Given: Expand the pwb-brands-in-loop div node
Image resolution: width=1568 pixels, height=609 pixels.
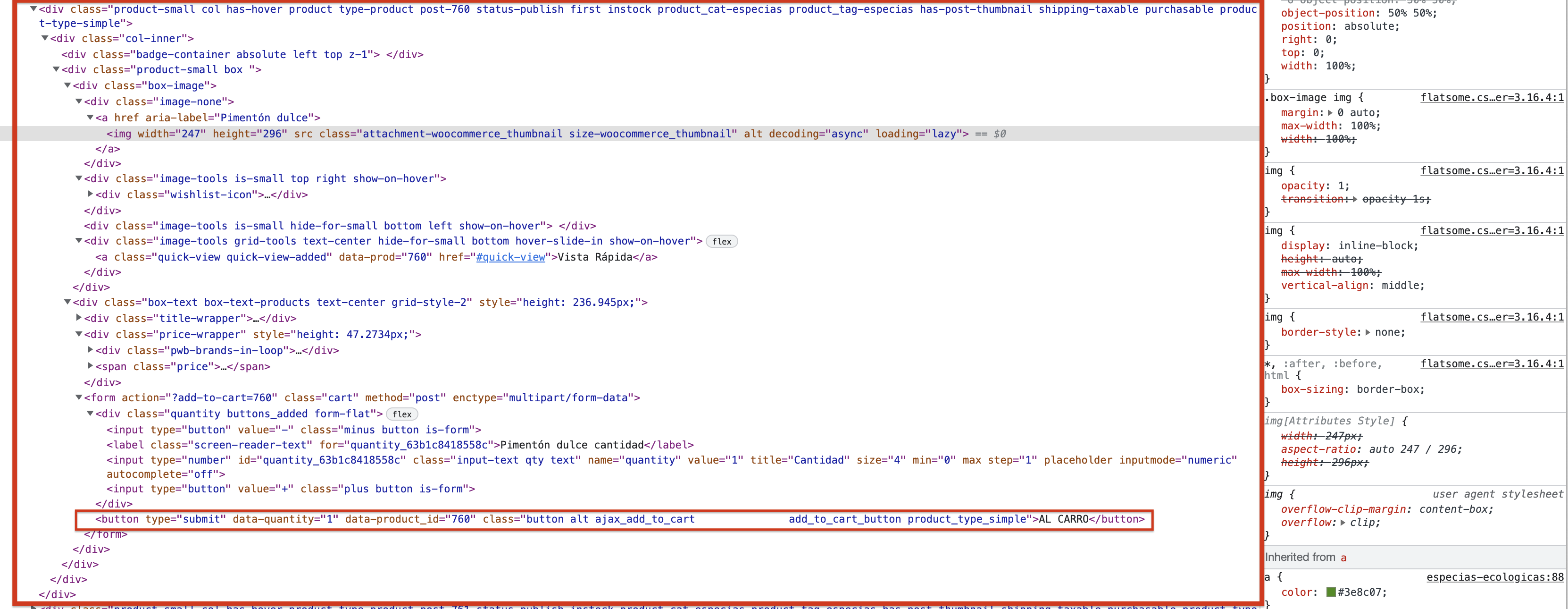Looking at the screenshot, I should tap(90, 350).
